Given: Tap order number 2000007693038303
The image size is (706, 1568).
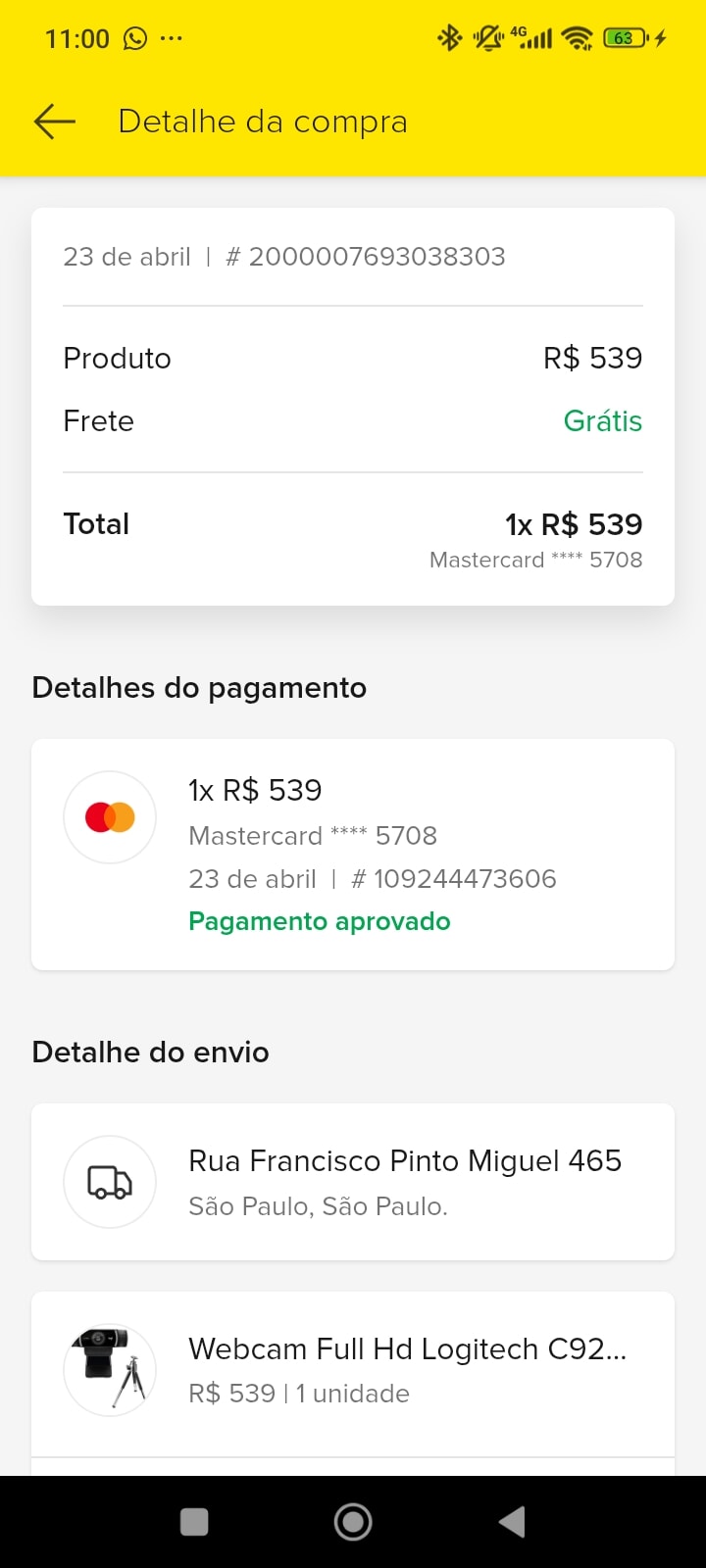Looking at the screenshot, I should point(377,257).
